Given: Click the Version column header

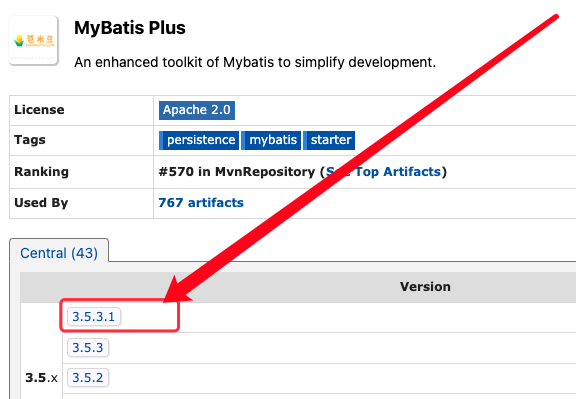Looking at the screenshot, I should [x=425, y=287].
